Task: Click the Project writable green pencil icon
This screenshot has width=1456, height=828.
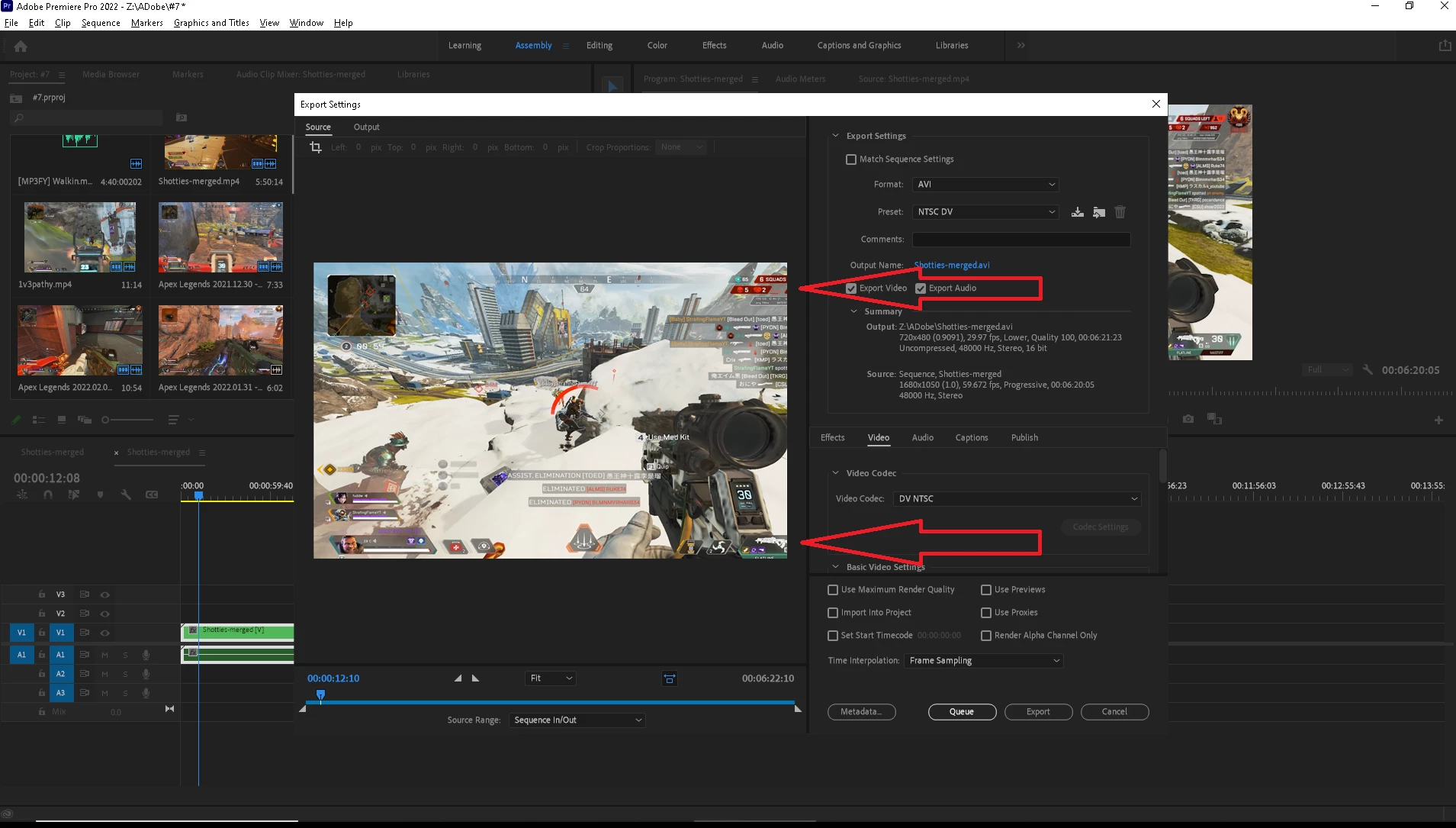Action: pyautogui.click(x=16, y=420)
